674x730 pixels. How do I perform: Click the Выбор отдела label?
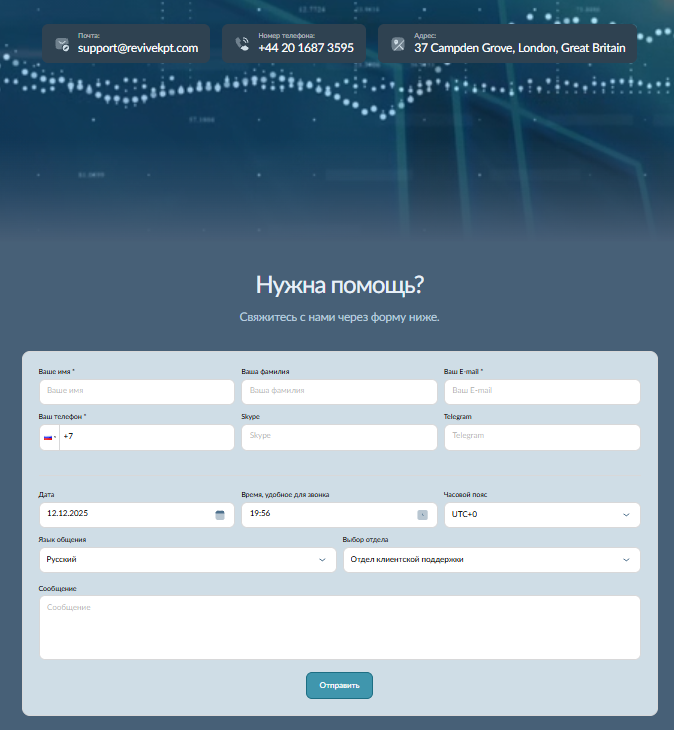click(x=365, y=540)
